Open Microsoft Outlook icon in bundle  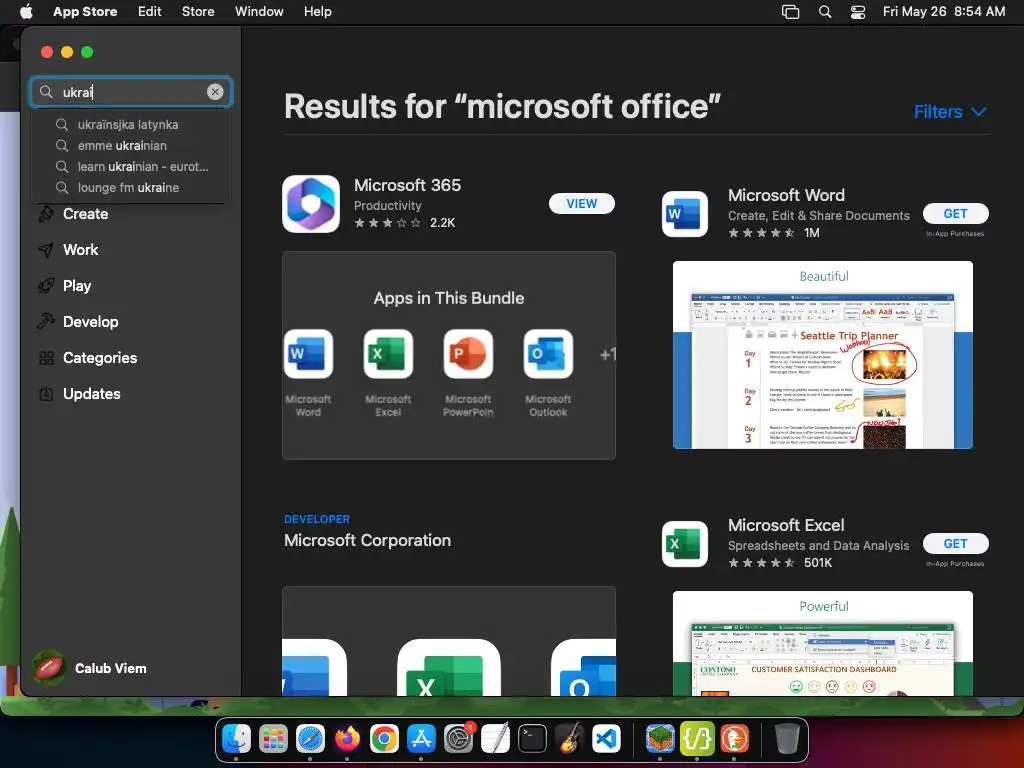548,354
